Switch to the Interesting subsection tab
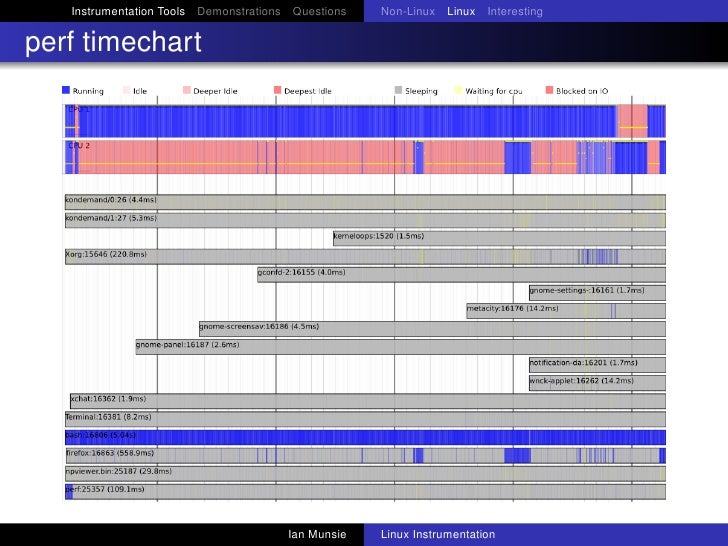The width and height of the screenshot is (728, 546). click(515, 12)
